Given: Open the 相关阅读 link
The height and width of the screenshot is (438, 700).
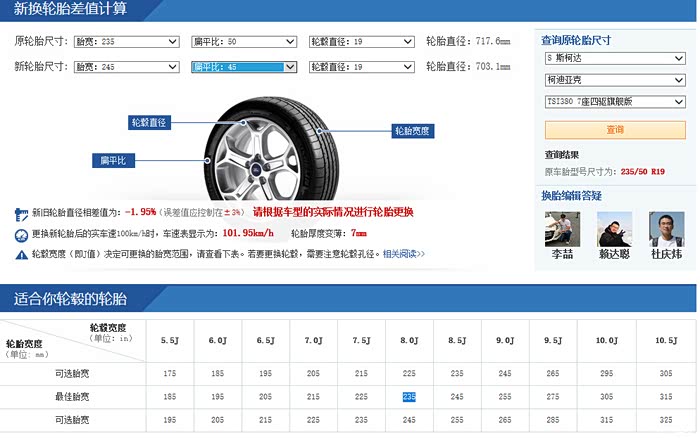Looking at the screenshot, I should [x=404, y=254].
